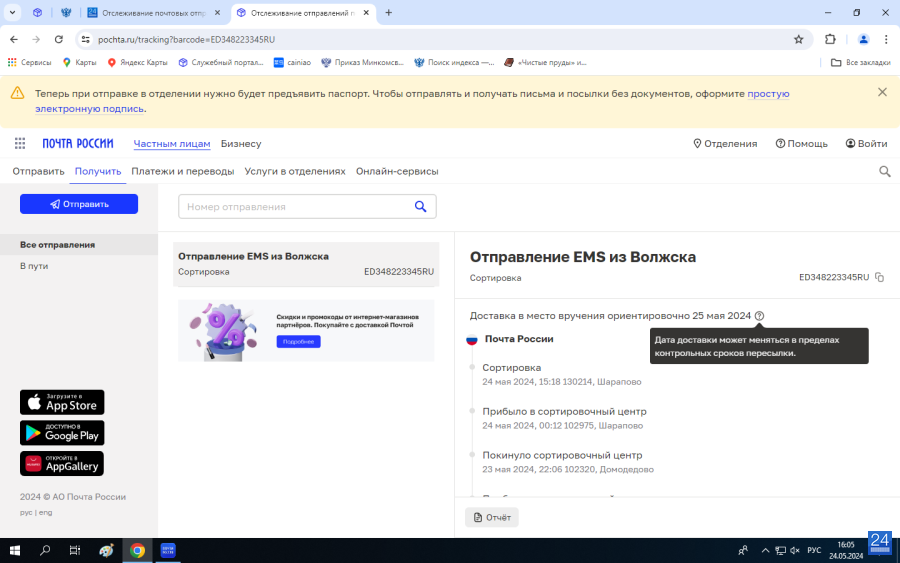Screen dimensions: 900x563
Task: Click Подробнее on the discounts banner
Action: tap(298, 341)
